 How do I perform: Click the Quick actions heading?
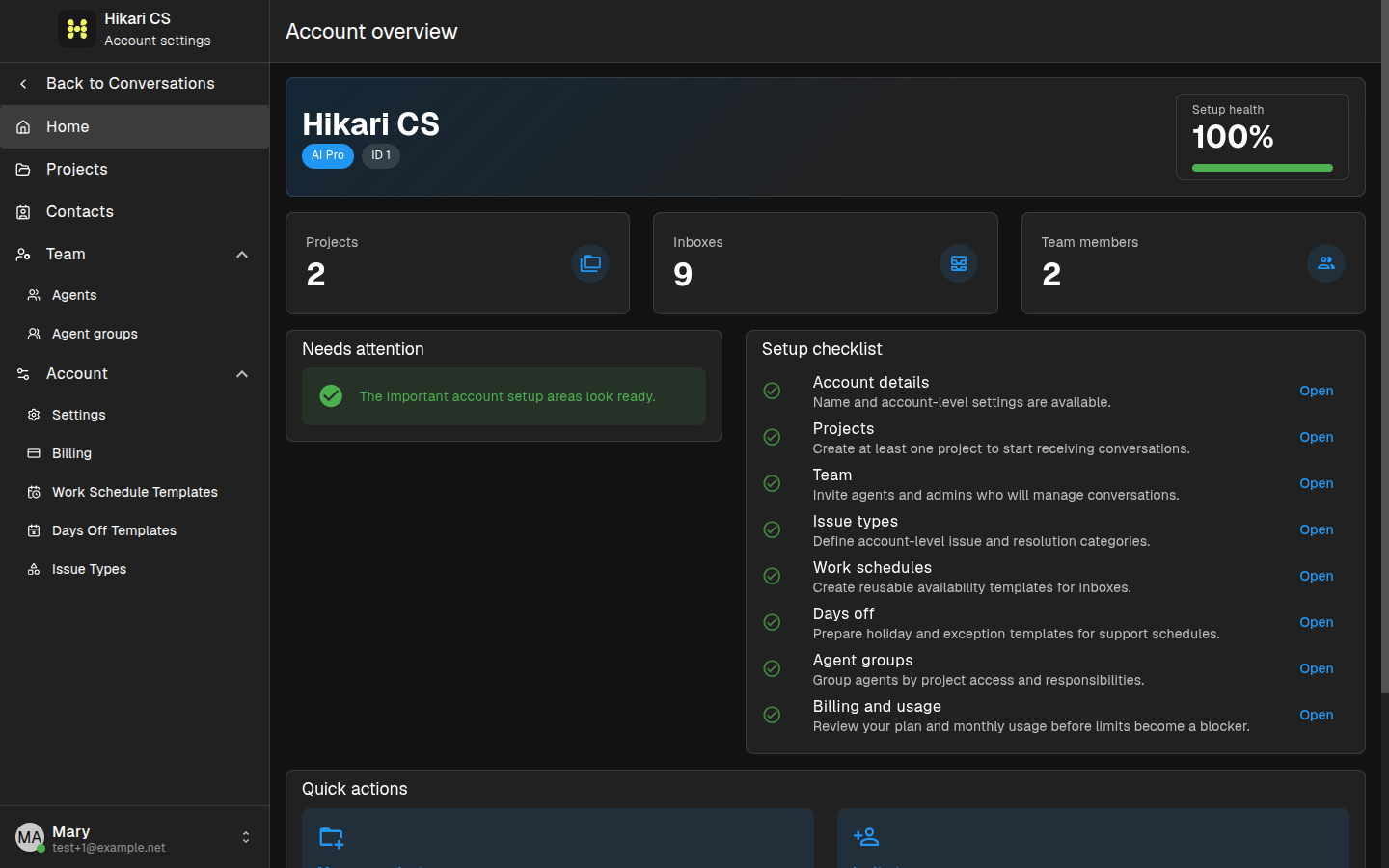tap(355, 789)
